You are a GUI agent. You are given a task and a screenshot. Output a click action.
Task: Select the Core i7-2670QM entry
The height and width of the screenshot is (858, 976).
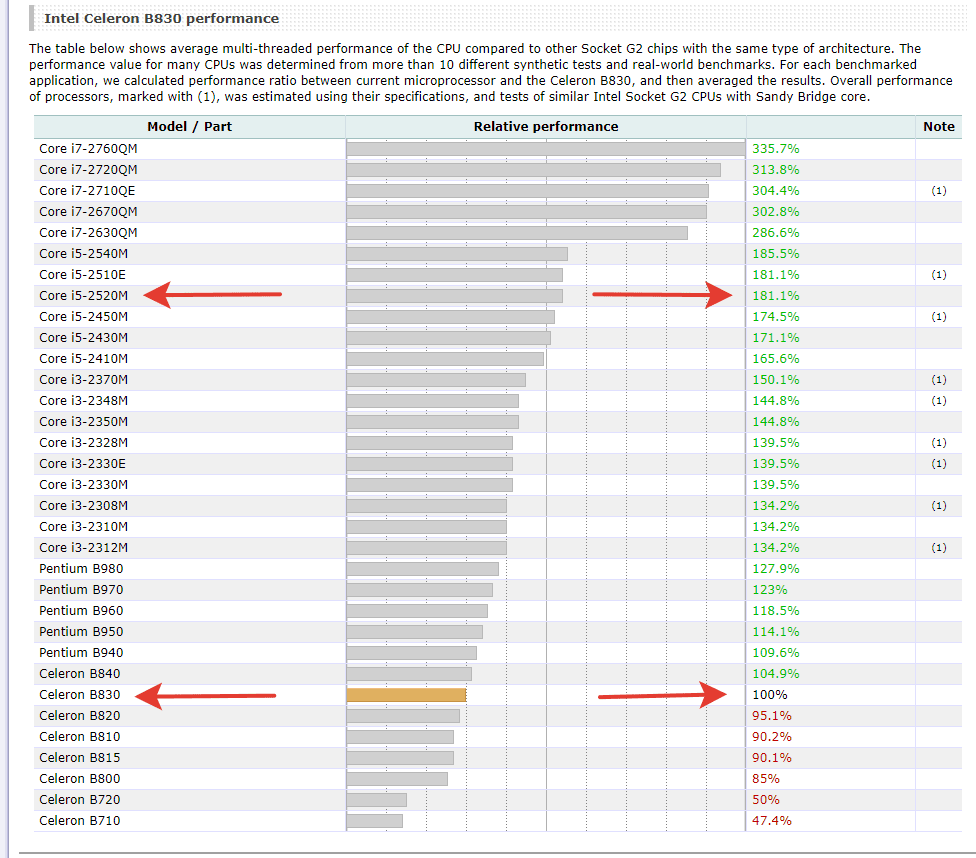click(x=88, y=212)
